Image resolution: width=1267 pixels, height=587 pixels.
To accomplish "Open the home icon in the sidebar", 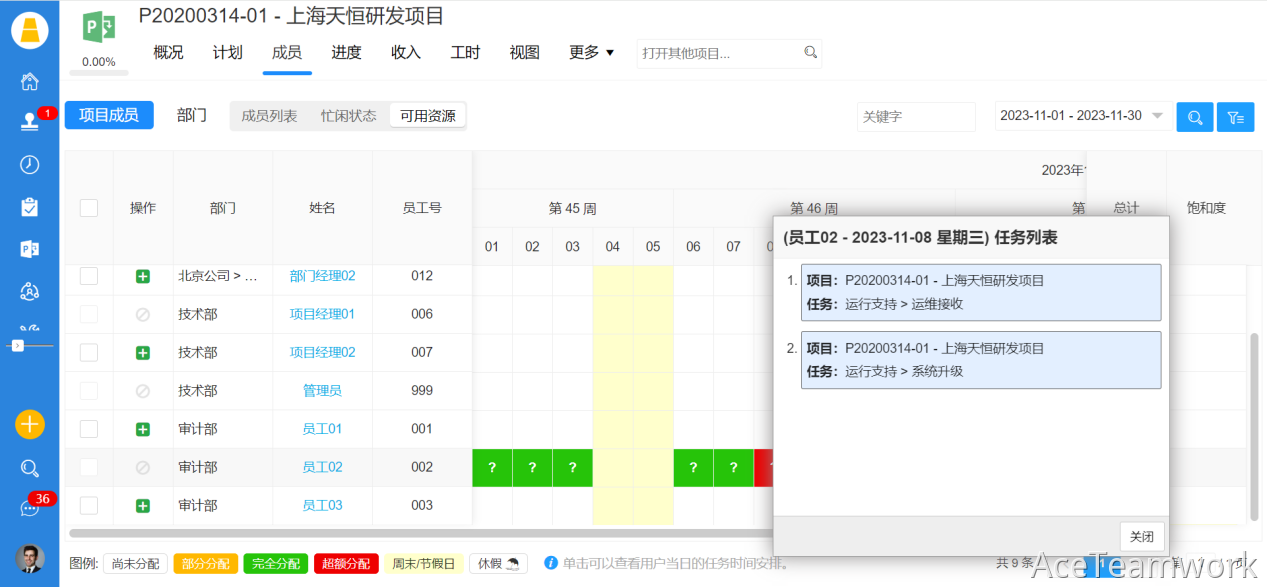I will click(x=30, y=82).
